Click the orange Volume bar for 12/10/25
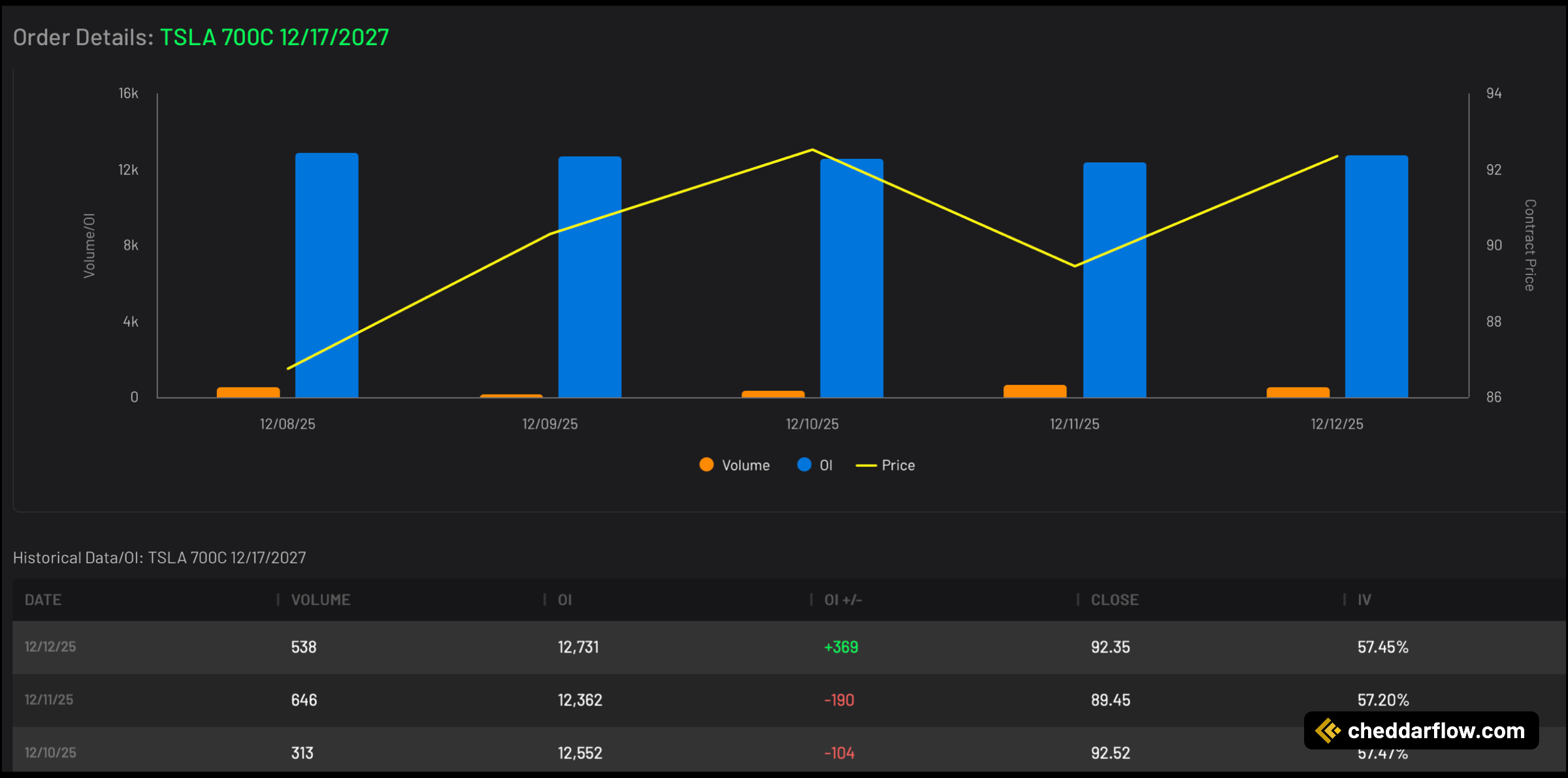1568x778 pixels. click(773, 394)
